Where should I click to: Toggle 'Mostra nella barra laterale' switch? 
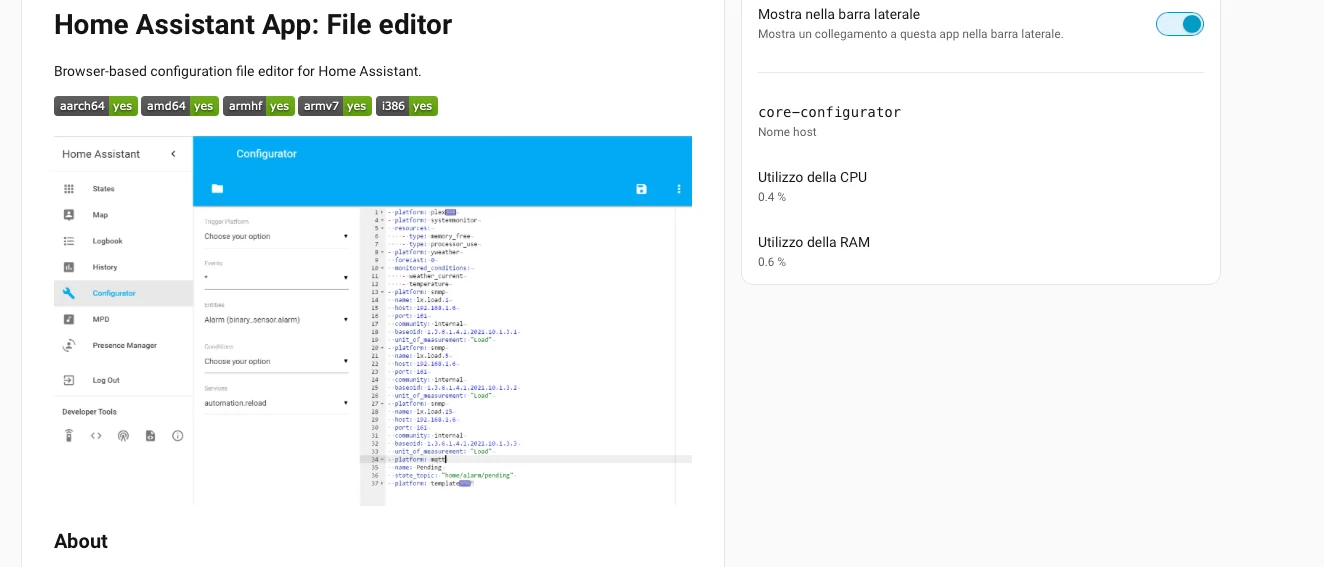tap(1180, 24)
